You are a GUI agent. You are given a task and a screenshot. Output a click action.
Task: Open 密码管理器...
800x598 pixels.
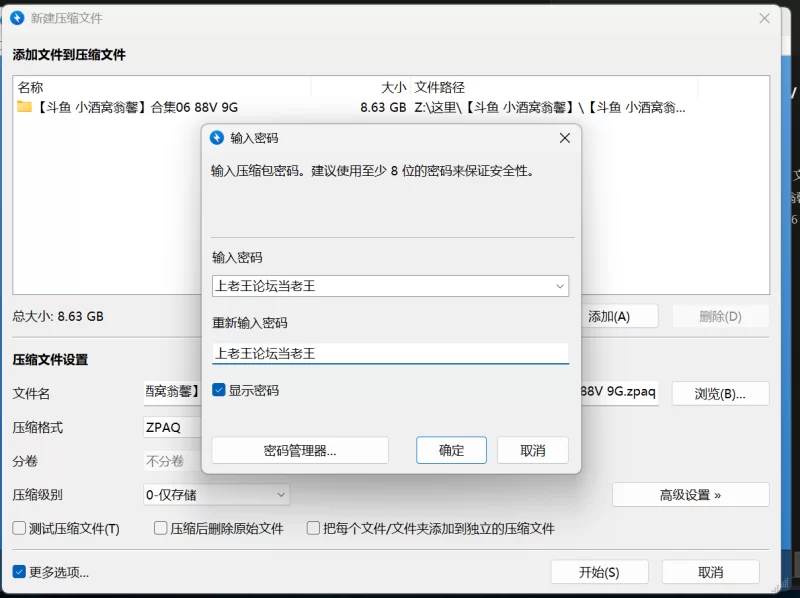pos(300,450)
